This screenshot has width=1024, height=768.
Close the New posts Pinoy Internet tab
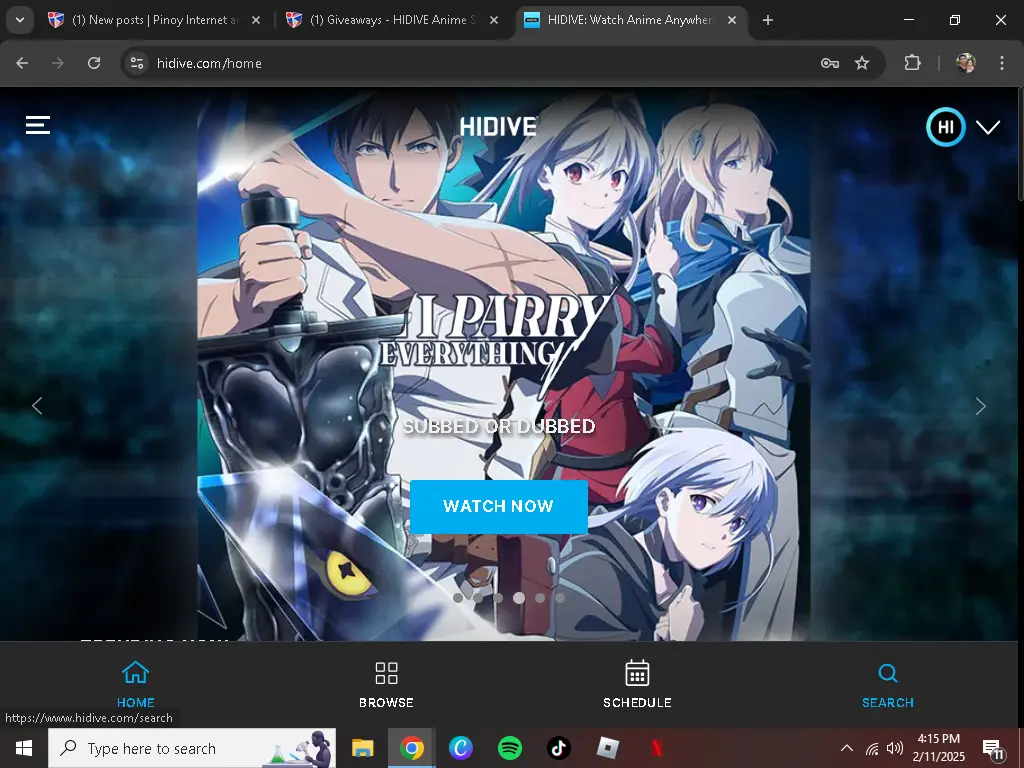256,20
